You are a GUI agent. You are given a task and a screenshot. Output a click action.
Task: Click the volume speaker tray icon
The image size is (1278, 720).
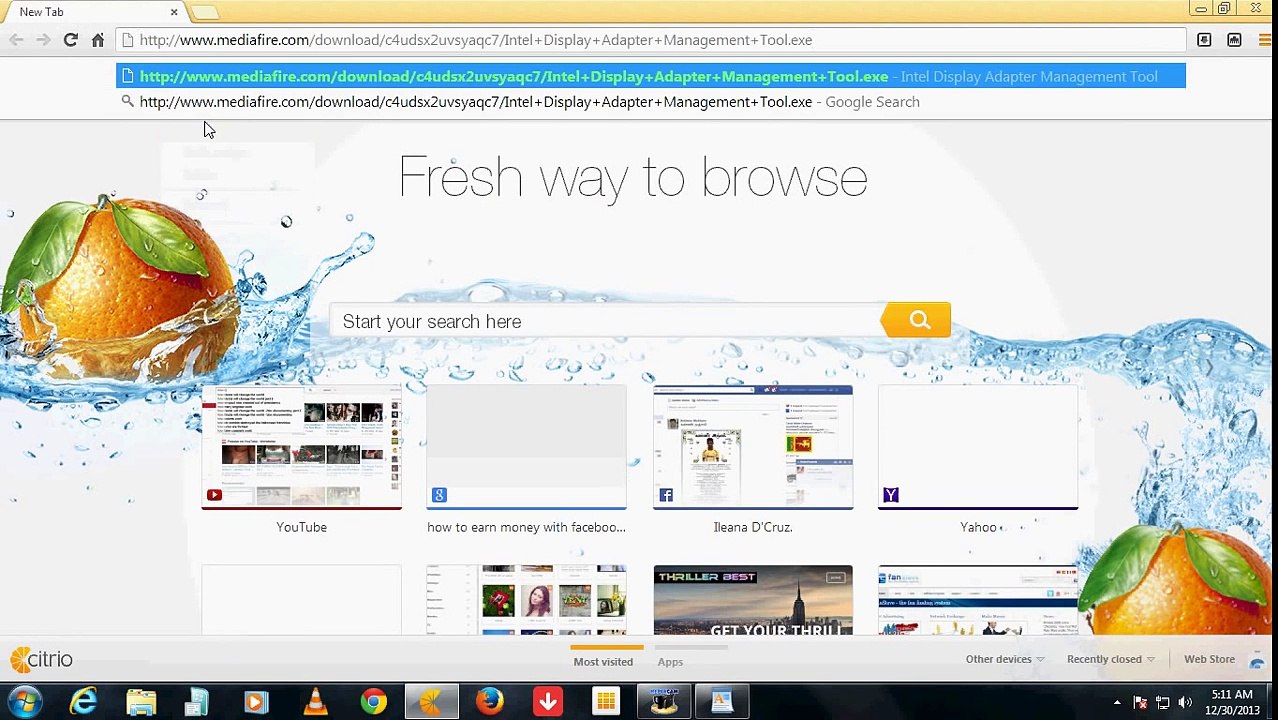1185,703
